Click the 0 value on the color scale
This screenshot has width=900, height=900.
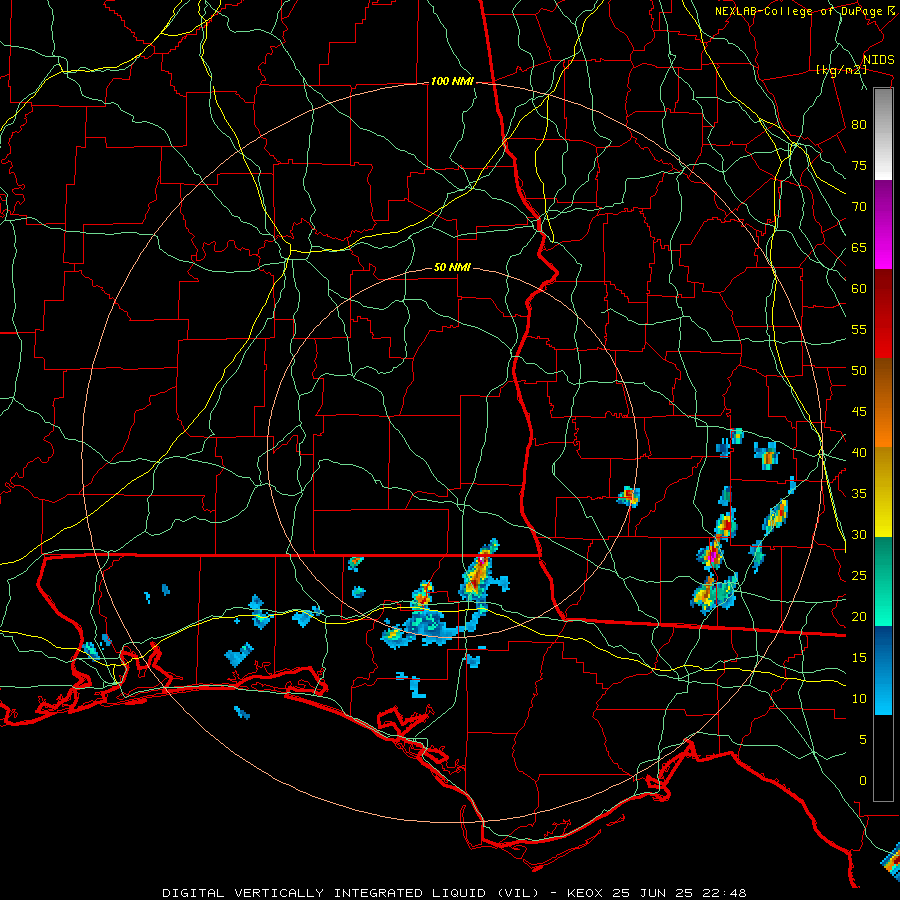click(x=863, y=781)
